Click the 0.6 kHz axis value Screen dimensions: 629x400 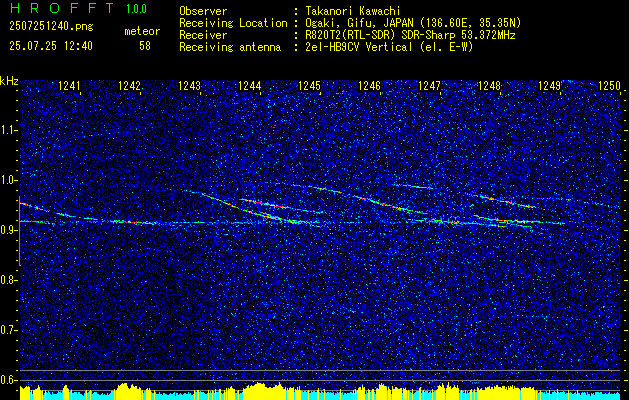coord(8,380)
